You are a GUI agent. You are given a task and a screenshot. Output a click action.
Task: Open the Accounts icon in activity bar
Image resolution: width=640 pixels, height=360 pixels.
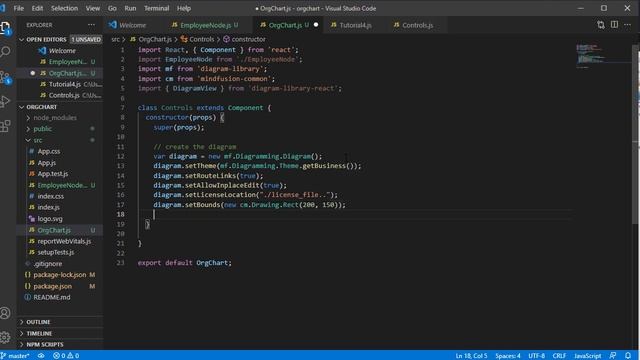5,313
